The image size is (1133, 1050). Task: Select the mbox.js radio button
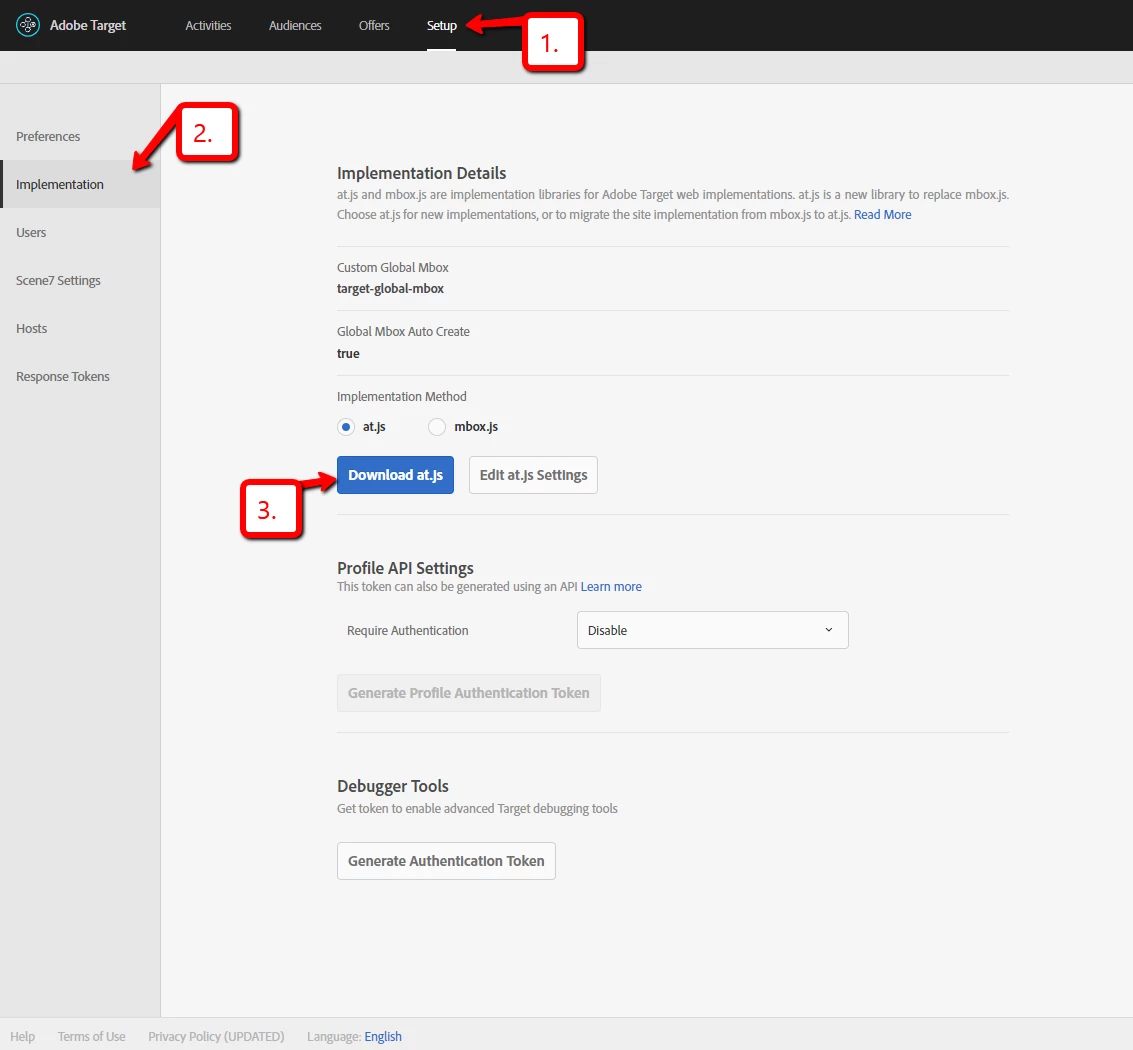click(x=436, y=427)
